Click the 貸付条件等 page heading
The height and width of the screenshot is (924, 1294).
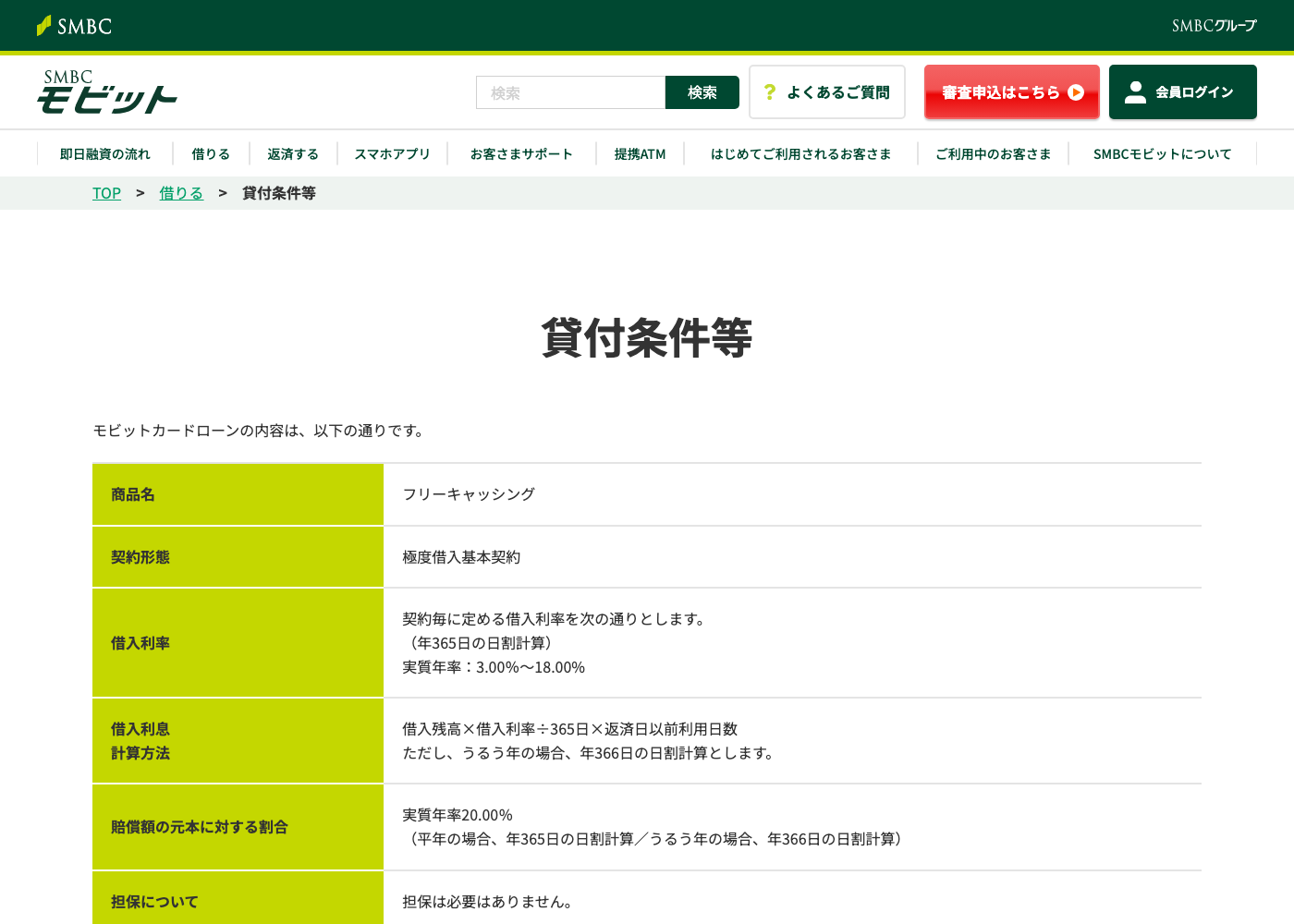click(647, 337)
